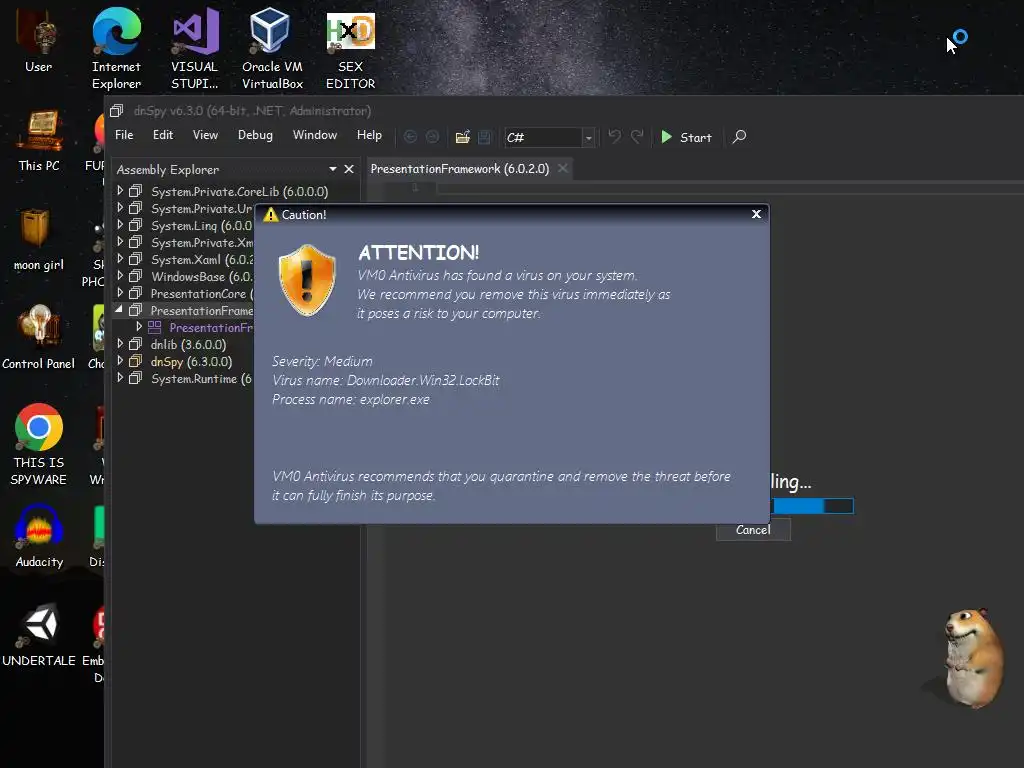Click dnSpy Navigate Forward arrow

click(x=432, y=136)
